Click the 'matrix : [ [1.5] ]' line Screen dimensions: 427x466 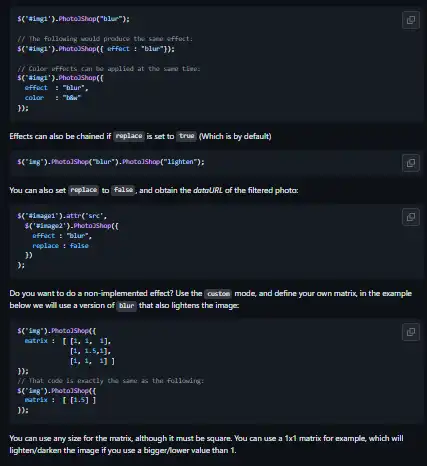(60, 400)
